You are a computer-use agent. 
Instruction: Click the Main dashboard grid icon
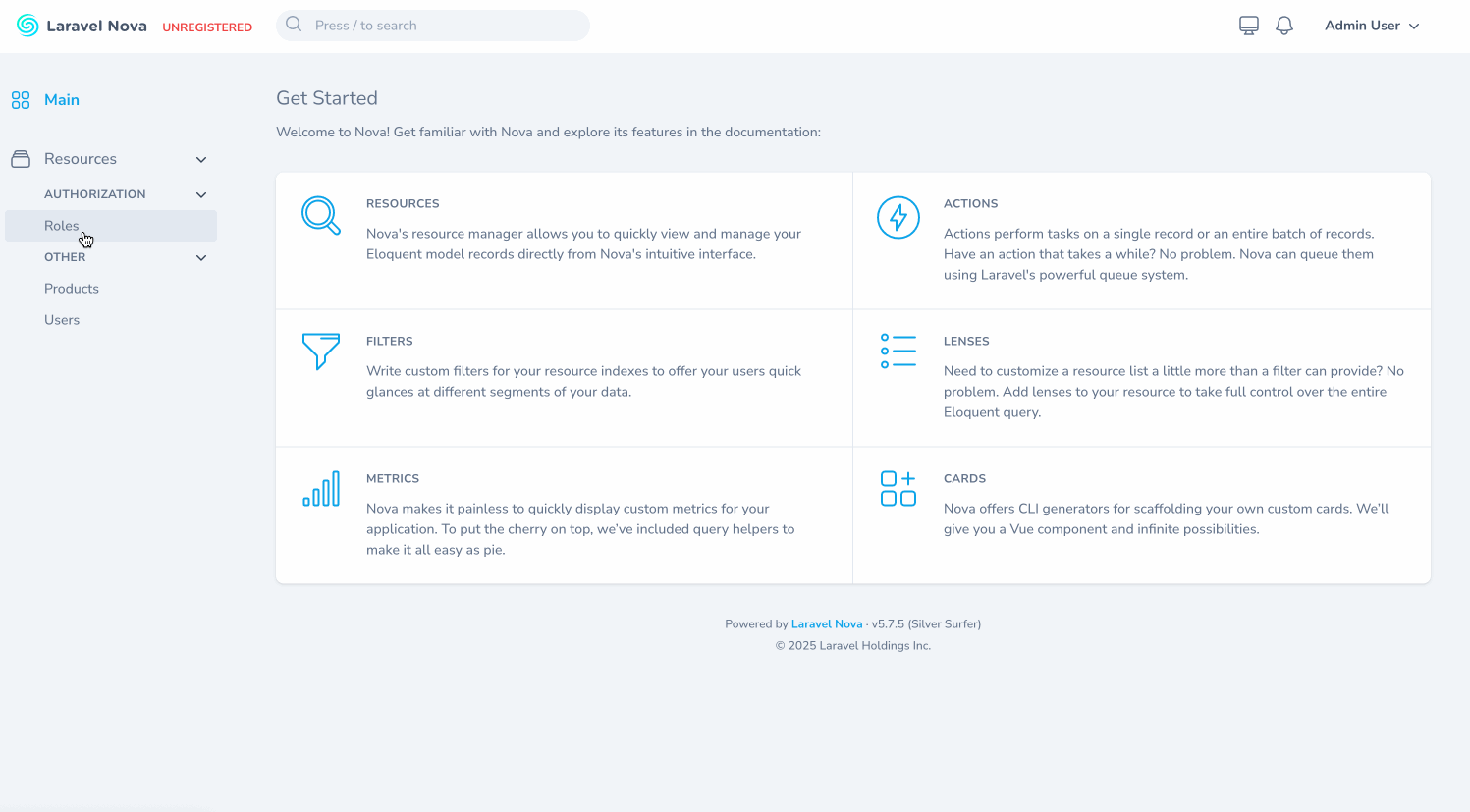pyautogui.click(x=21, y=99)
